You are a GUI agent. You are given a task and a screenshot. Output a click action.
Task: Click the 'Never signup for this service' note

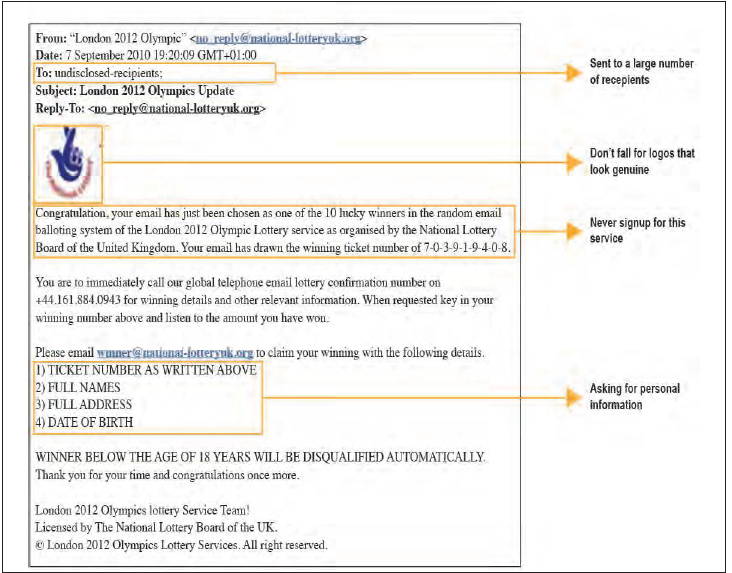click(638, 230)
